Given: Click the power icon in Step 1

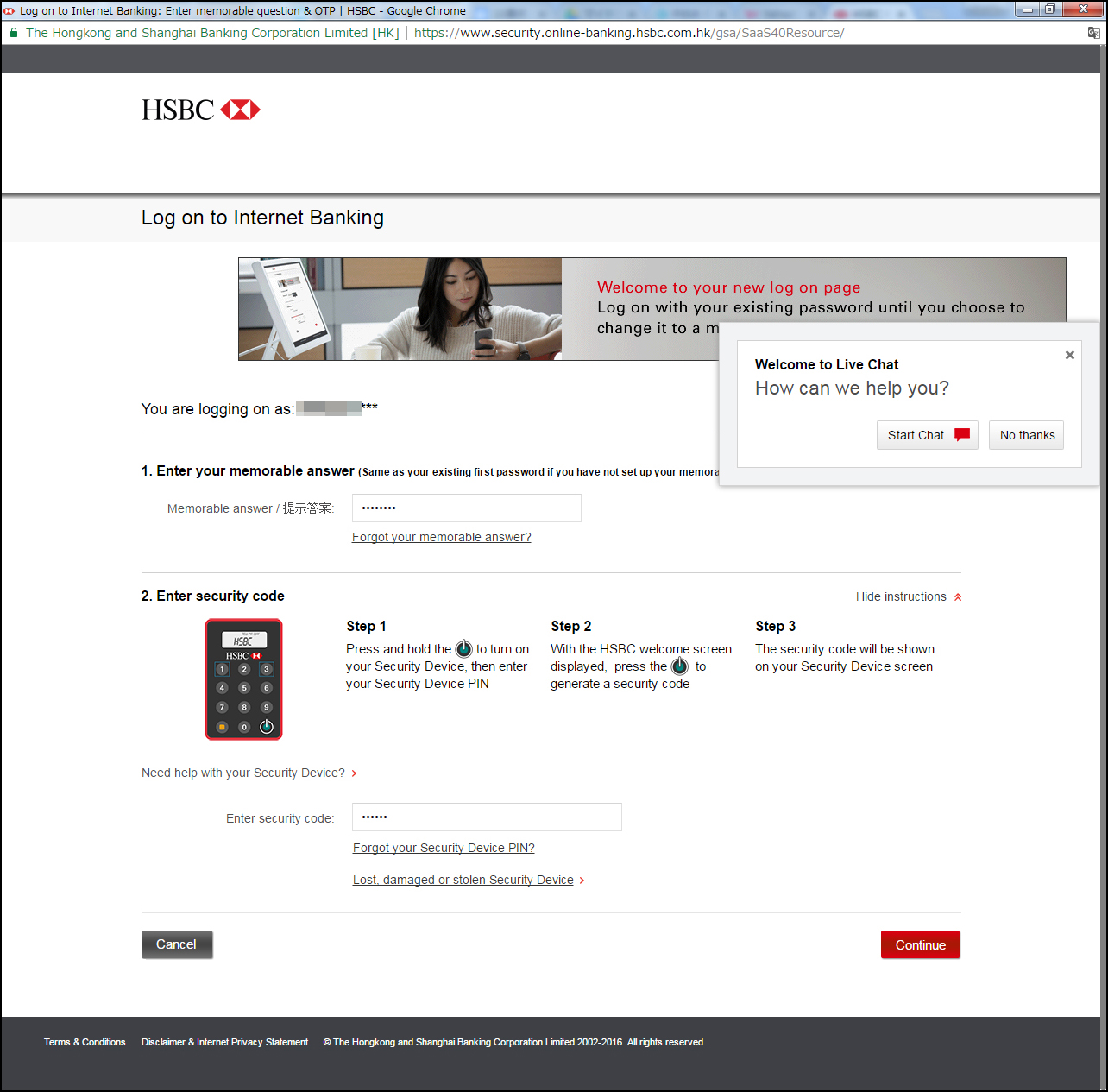Looking at the screenshot, I should [463, 648].
